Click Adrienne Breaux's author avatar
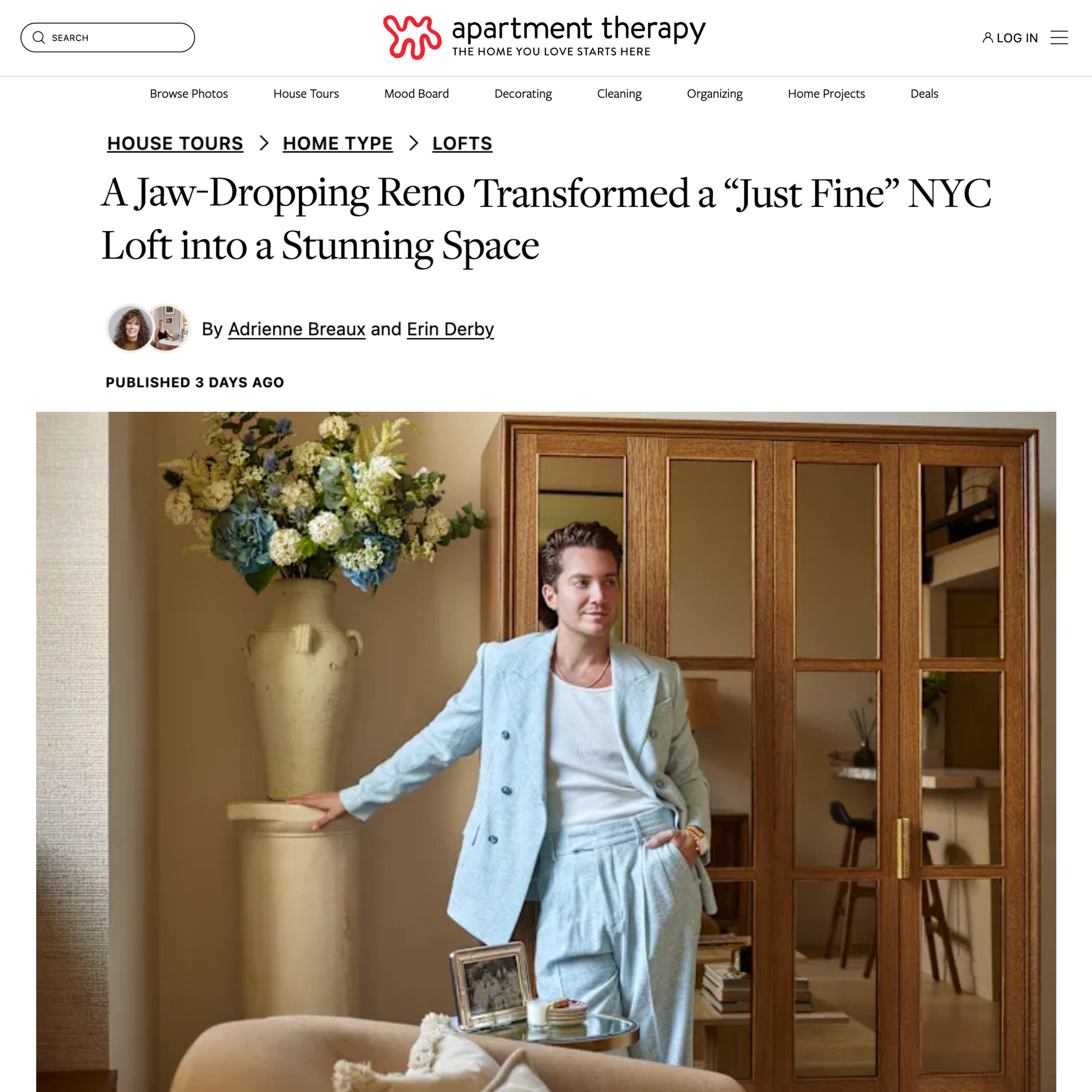Image resolution: width=1092 pixels, height=1092 pixels. pyautogui.click(x=129, y=328)
